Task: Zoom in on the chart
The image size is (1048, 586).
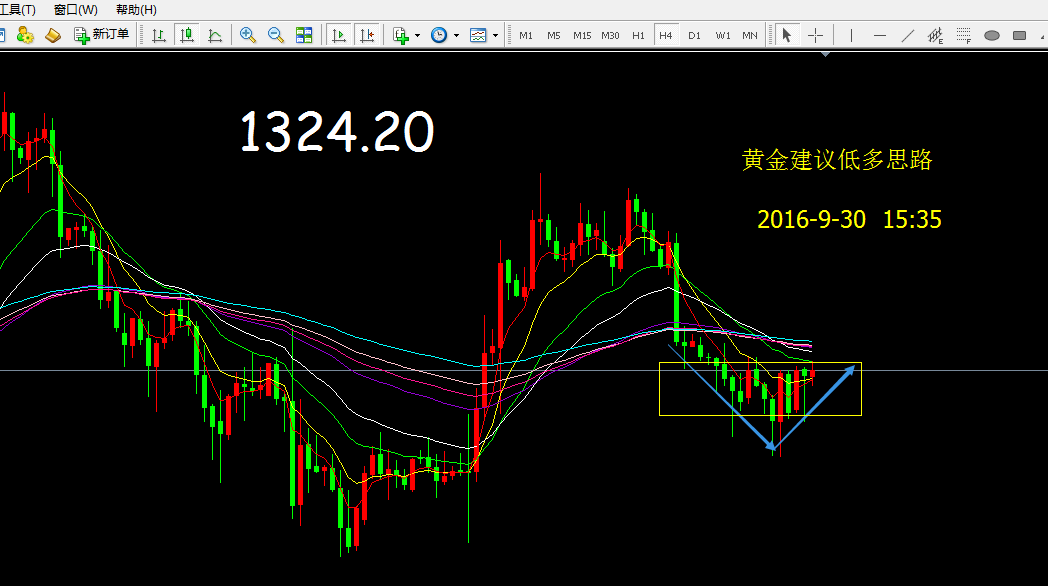Action: pos(248,35)
